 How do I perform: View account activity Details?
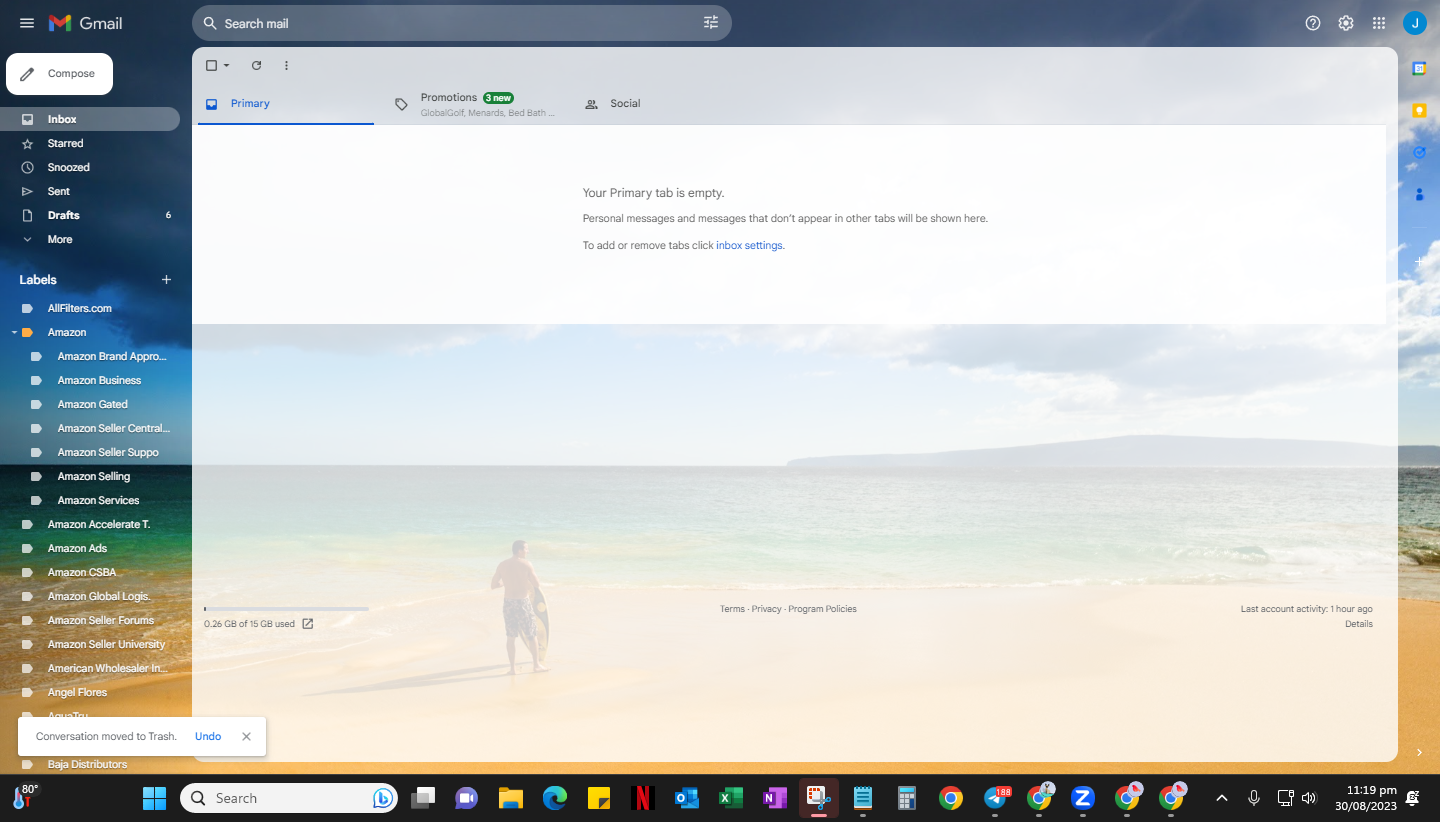coord(1359,624)
